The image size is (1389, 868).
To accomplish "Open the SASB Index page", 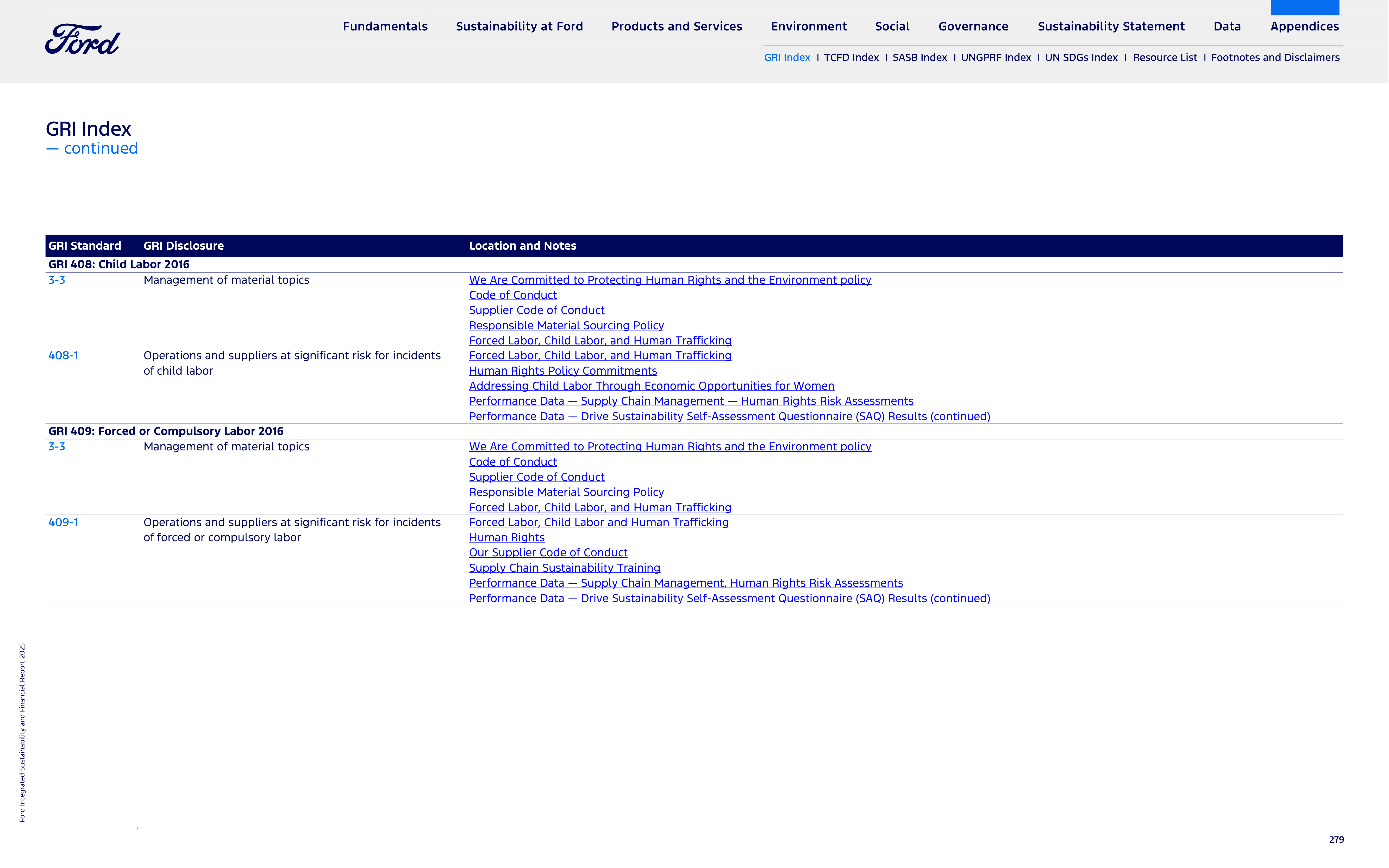I will point(919,58).
